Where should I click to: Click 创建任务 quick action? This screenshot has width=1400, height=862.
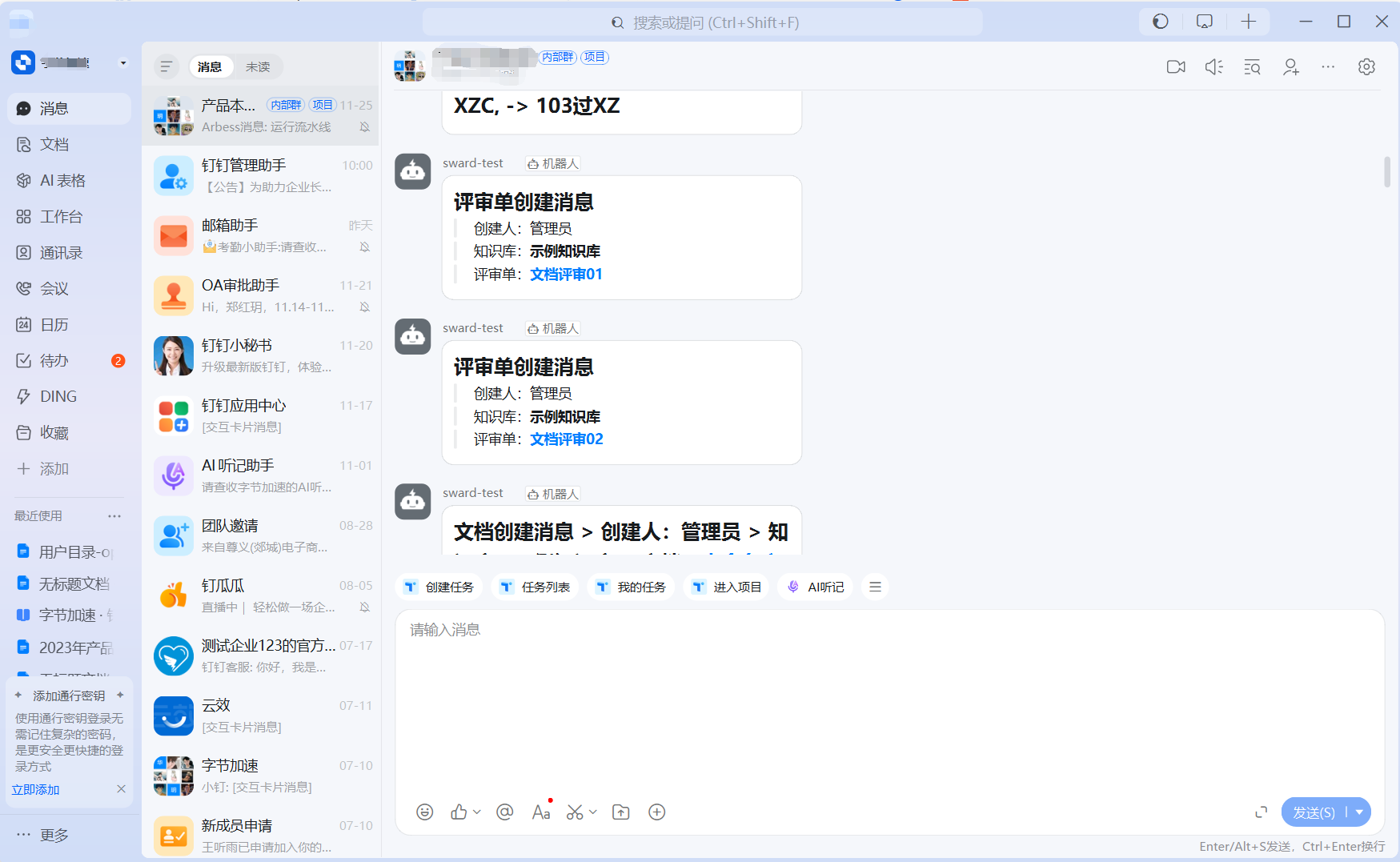click(439, 587)
